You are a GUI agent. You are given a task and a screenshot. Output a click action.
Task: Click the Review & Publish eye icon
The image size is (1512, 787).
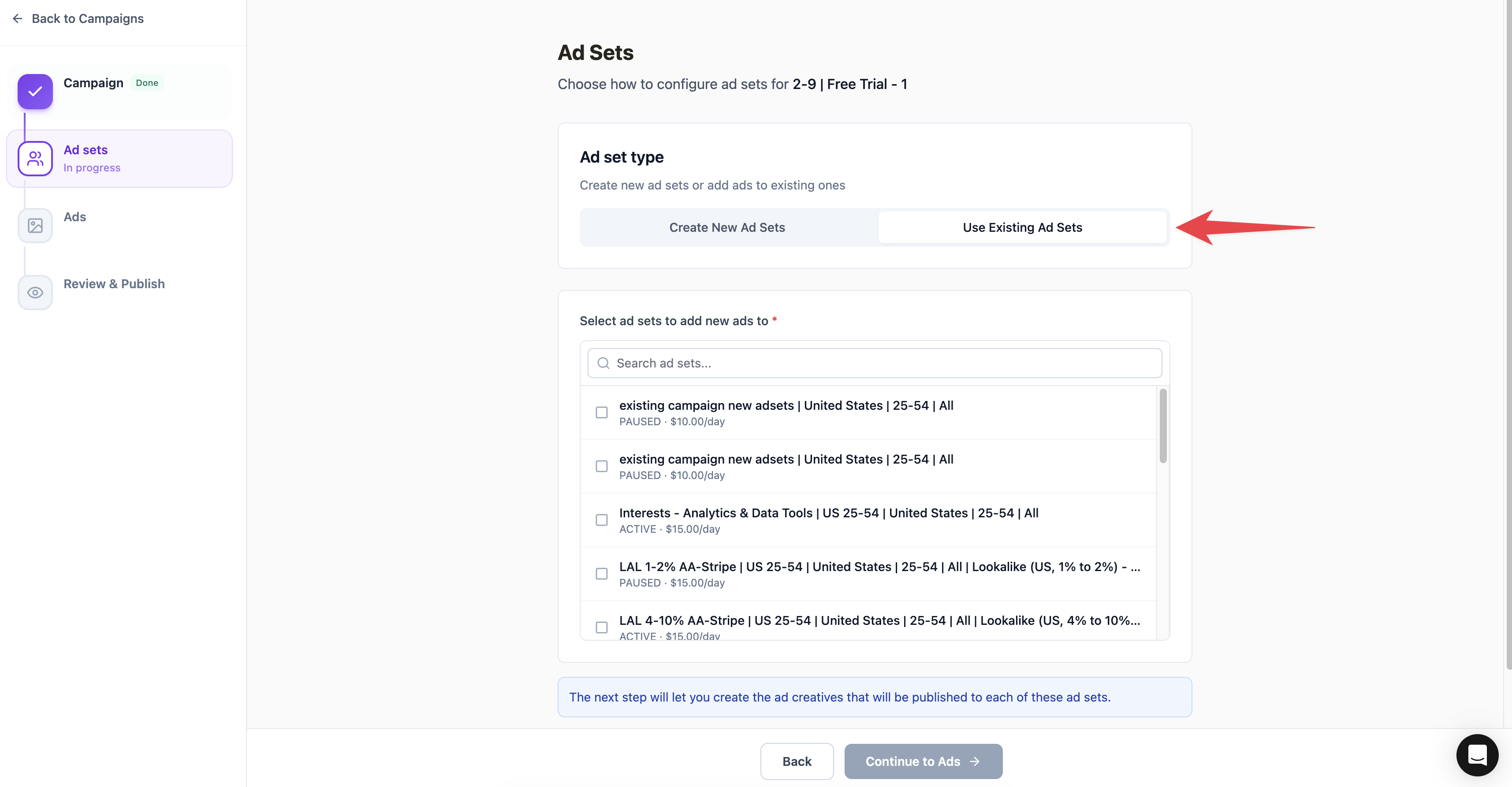[x=35, y=292]
